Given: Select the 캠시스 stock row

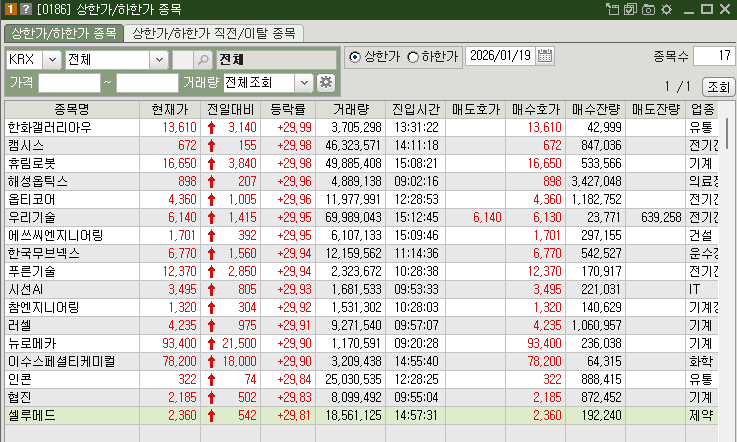Looking at the screenshot, I should tap(361, 145).
